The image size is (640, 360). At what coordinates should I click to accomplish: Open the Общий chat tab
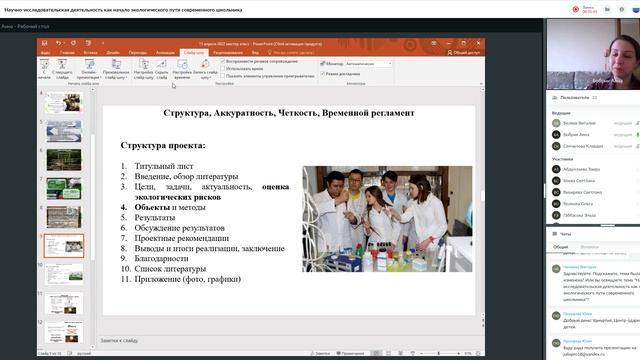coord(560,247)
